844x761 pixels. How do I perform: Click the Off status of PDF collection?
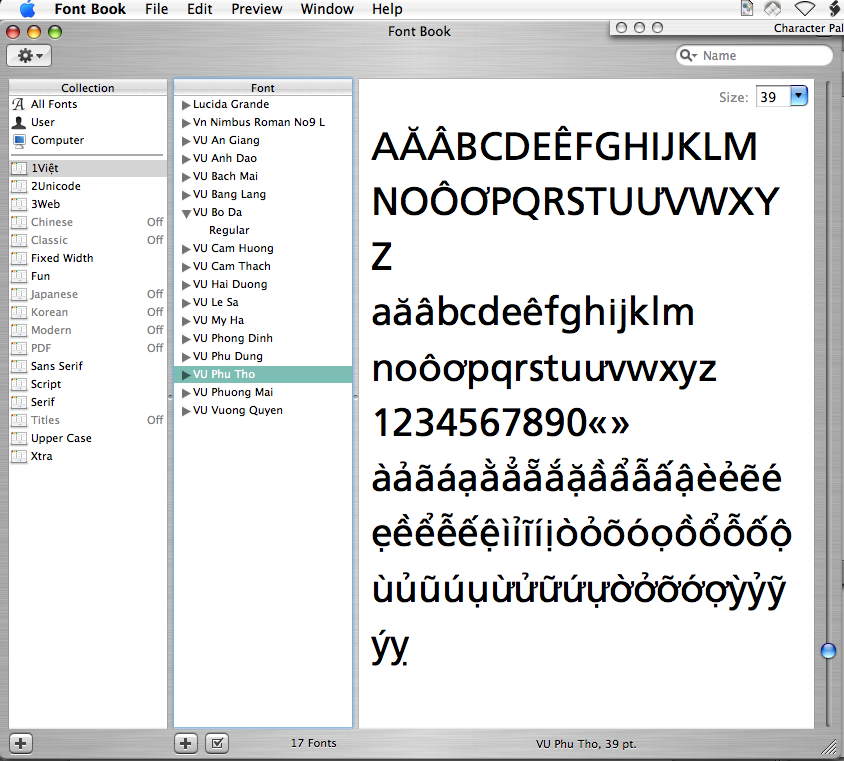pos(155,348)
